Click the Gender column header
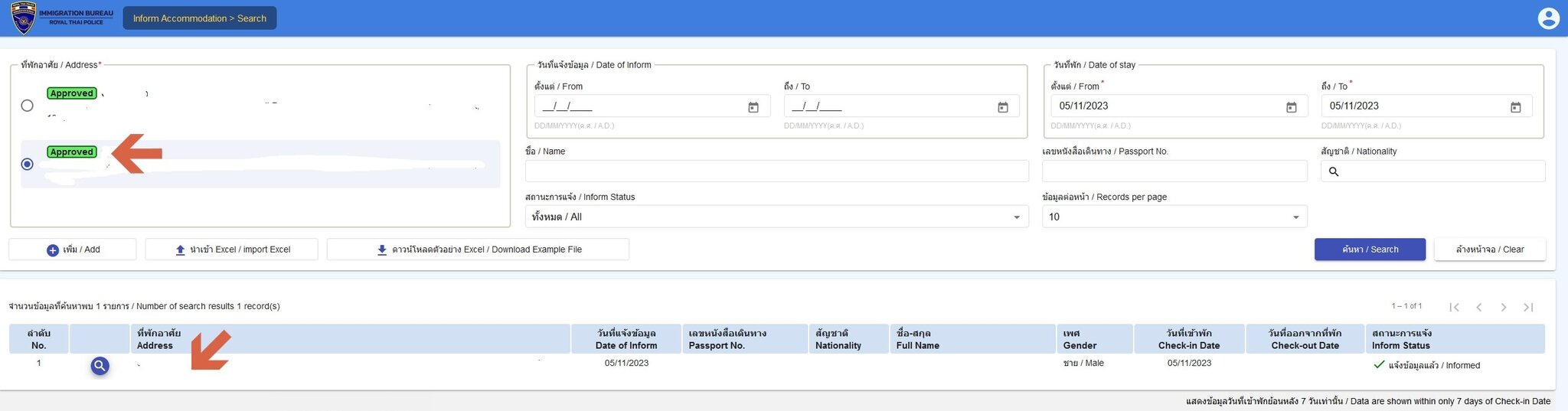The width and height of the screenshot is (1568, 411). pyautogui.click(x=1095, y=339)
